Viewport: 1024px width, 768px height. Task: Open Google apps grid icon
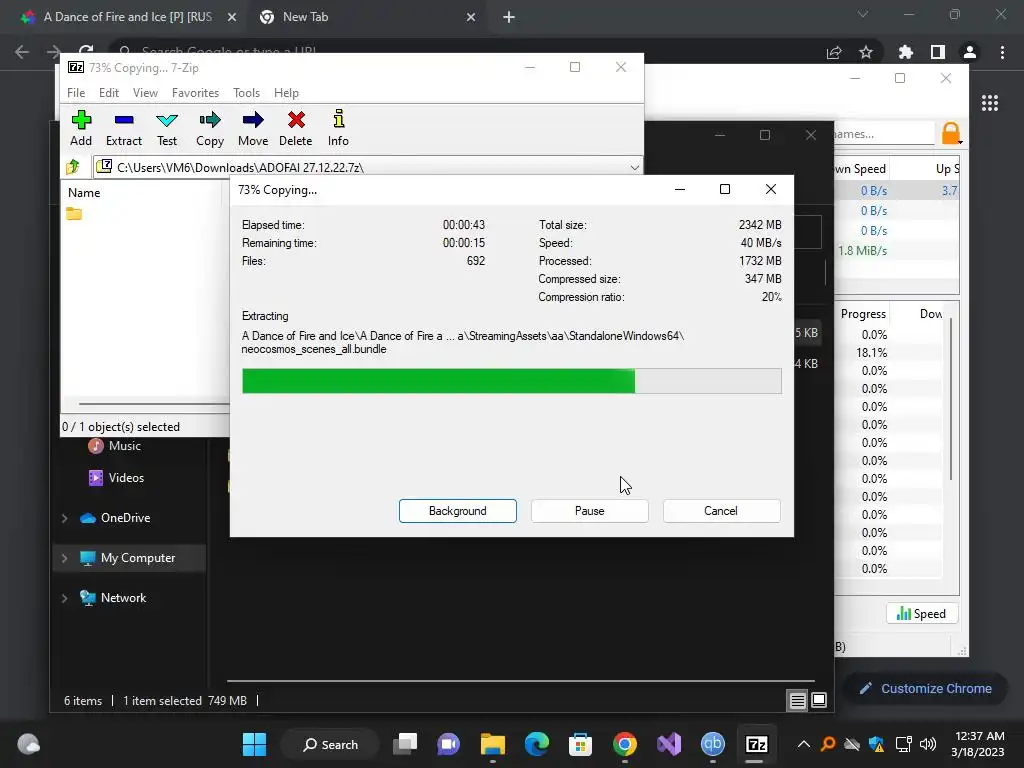990,103
